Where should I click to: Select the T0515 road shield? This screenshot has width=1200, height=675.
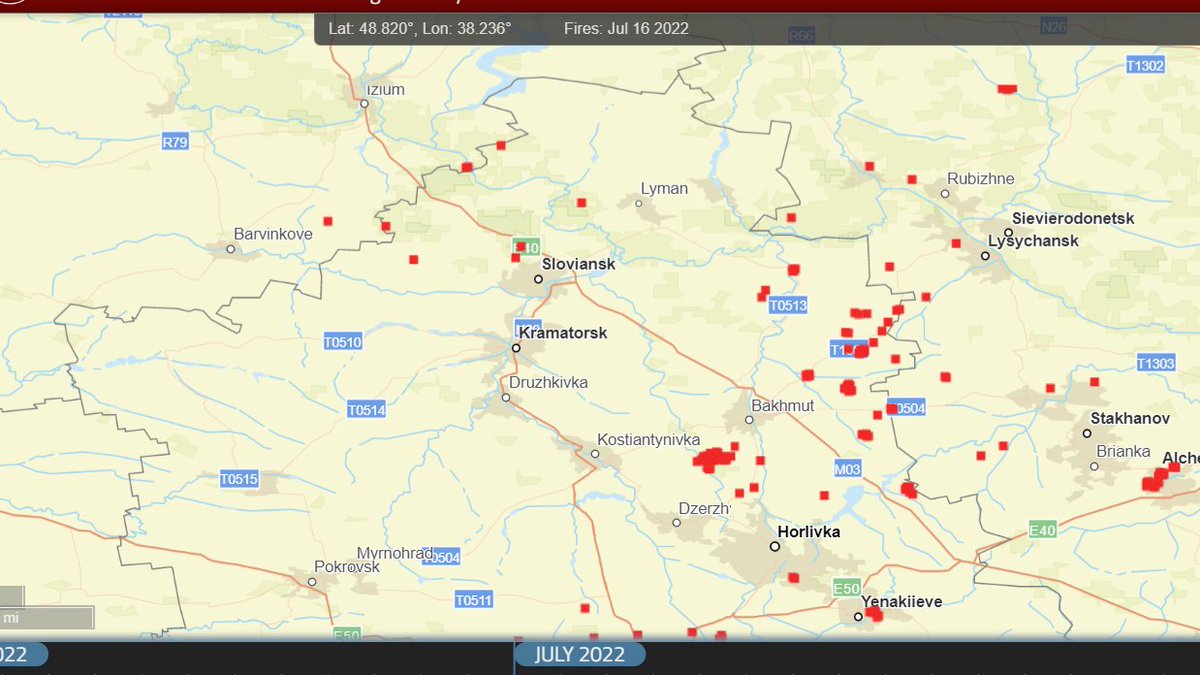[x=239, y=480]
